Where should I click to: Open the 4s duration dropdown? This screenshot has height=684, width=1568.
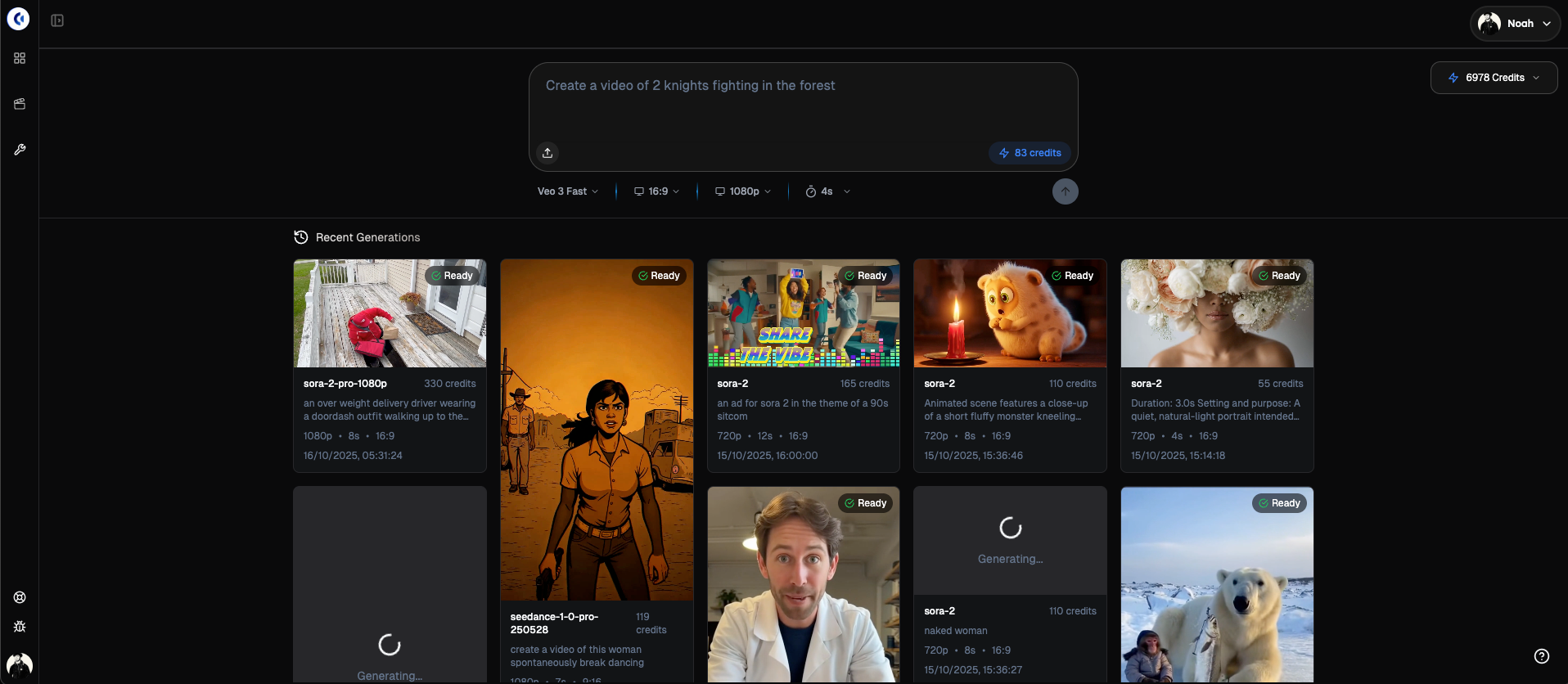point(827,191)
